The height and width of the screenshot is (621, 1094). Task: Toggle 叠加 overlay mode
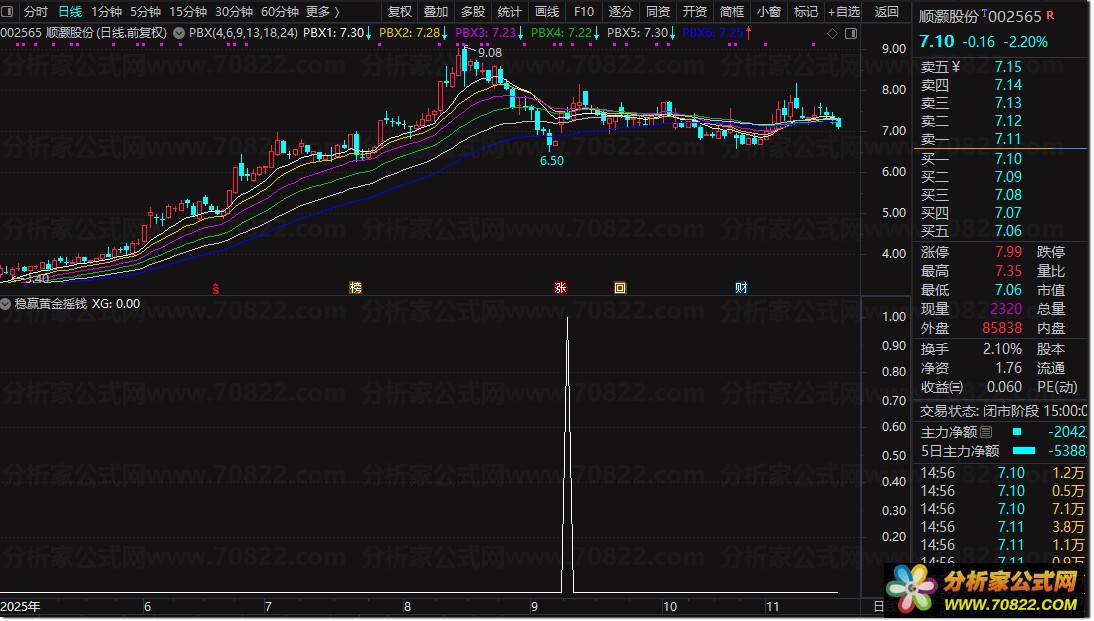(x=436, y=12)
